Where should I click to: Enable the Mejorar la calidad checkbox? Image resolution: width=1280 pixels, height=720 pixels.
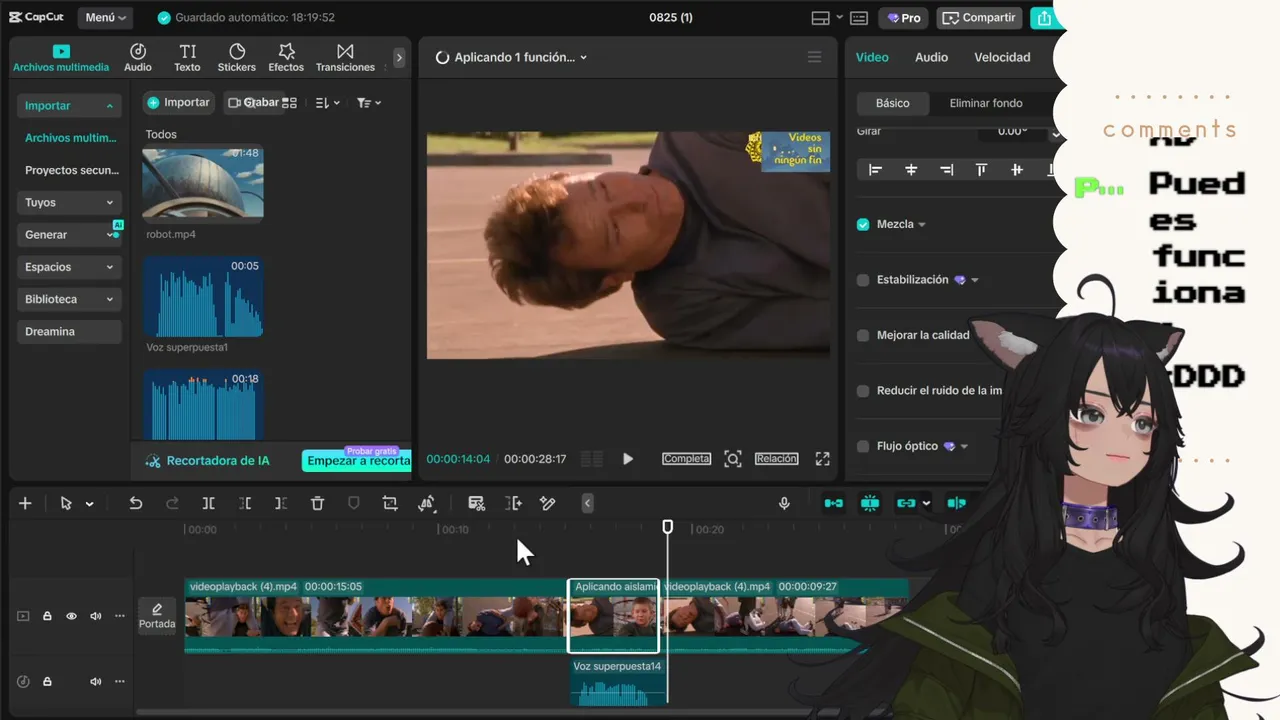863,335
